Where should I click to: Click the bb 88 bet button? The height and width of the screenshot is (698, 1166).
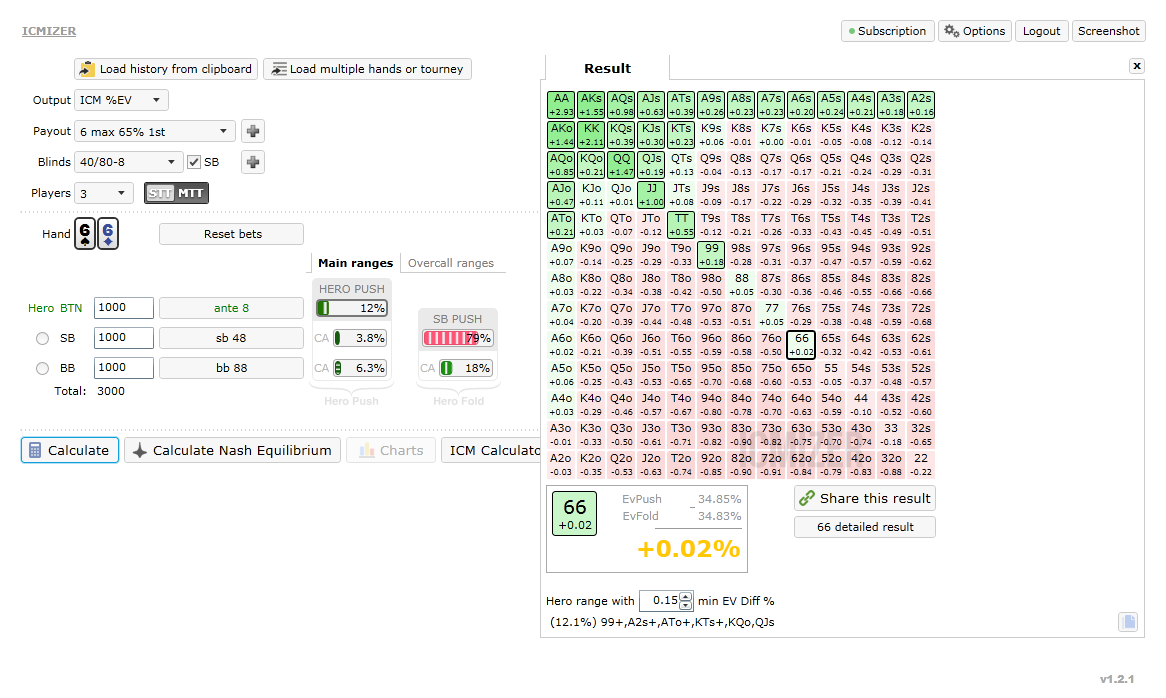231,368
